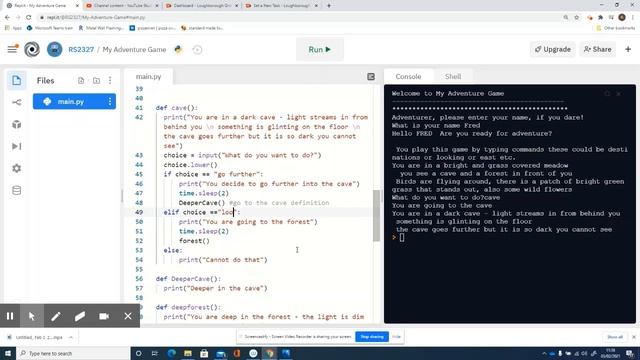This screenshot has width=640, height=360.
Task: Open the Debugger sidebar icon
Action: tap(16, 146)
